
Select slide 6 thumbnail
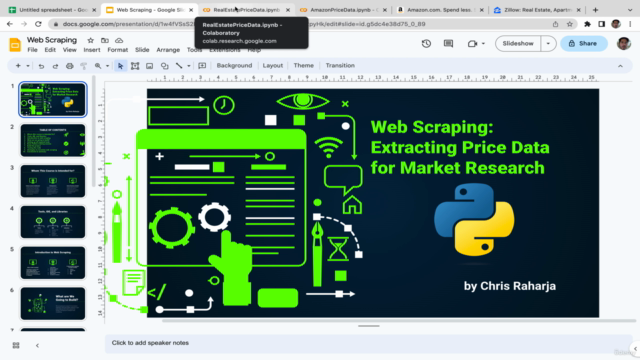(x=53, y=304)
